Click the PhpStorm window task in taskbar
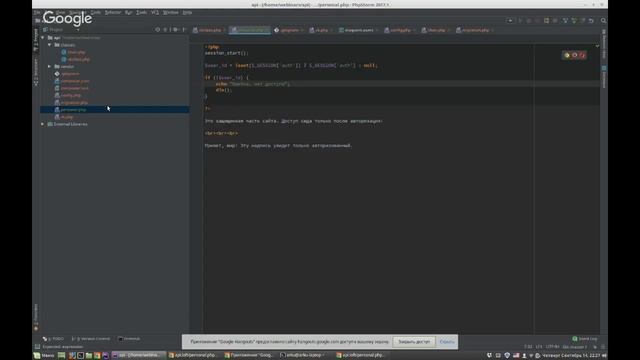The width and height of the screenshot is (640, 360). tap(138, 356)
